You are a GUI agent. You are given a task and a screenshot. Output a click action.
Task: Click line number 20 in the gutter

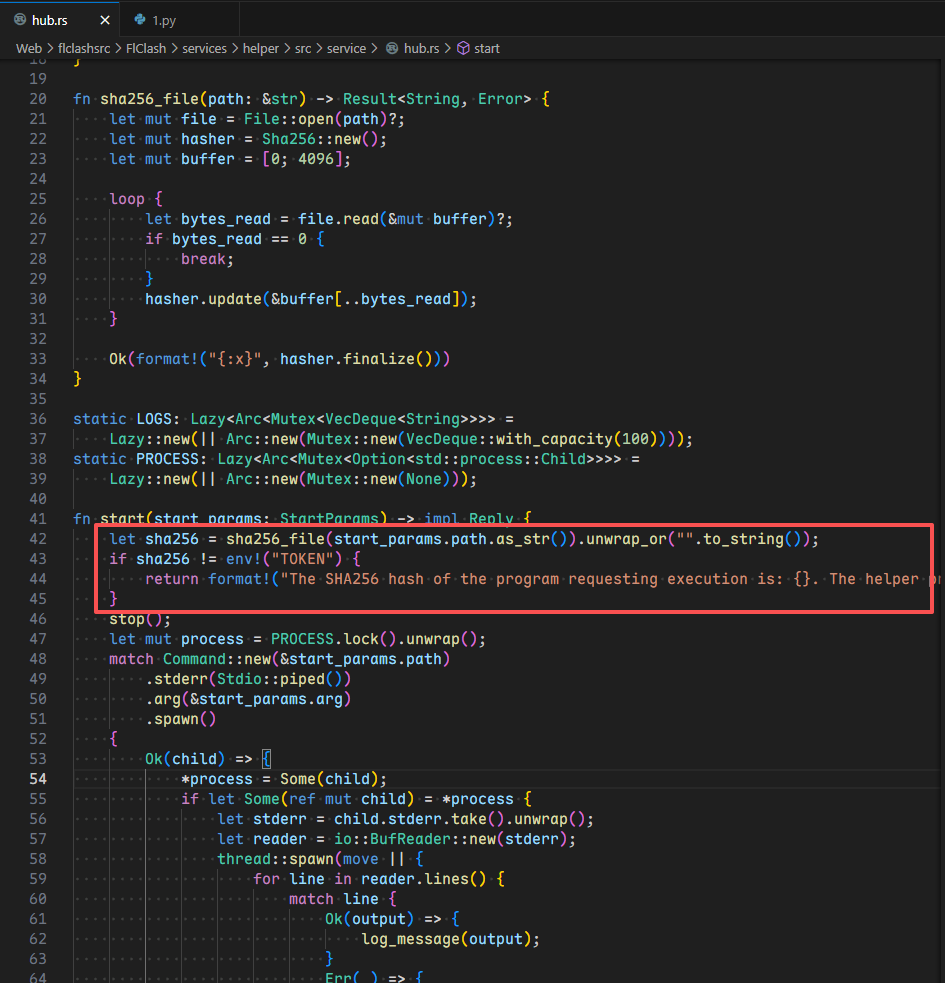38,99
